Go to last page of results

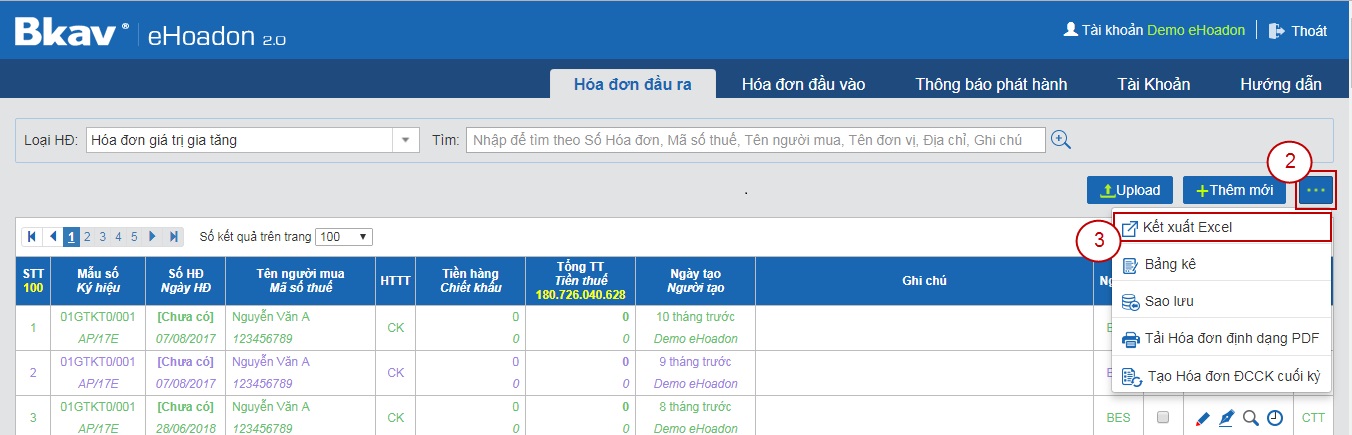click(174, 237)
